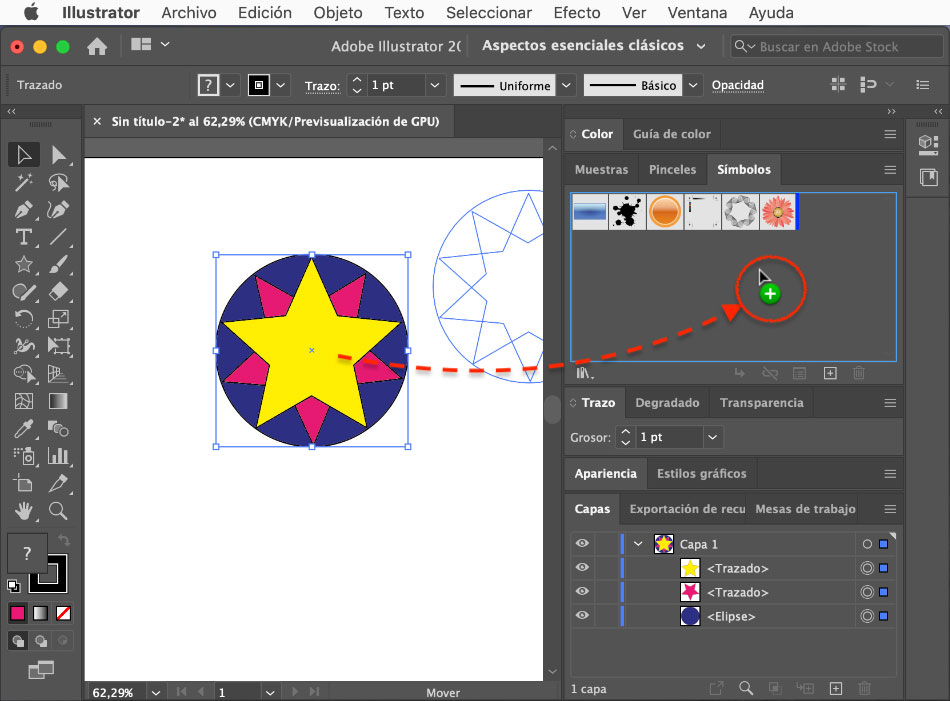Switch to the Pinceles tab
Viewport: 950px width, 701px height.
click(672, 170)
